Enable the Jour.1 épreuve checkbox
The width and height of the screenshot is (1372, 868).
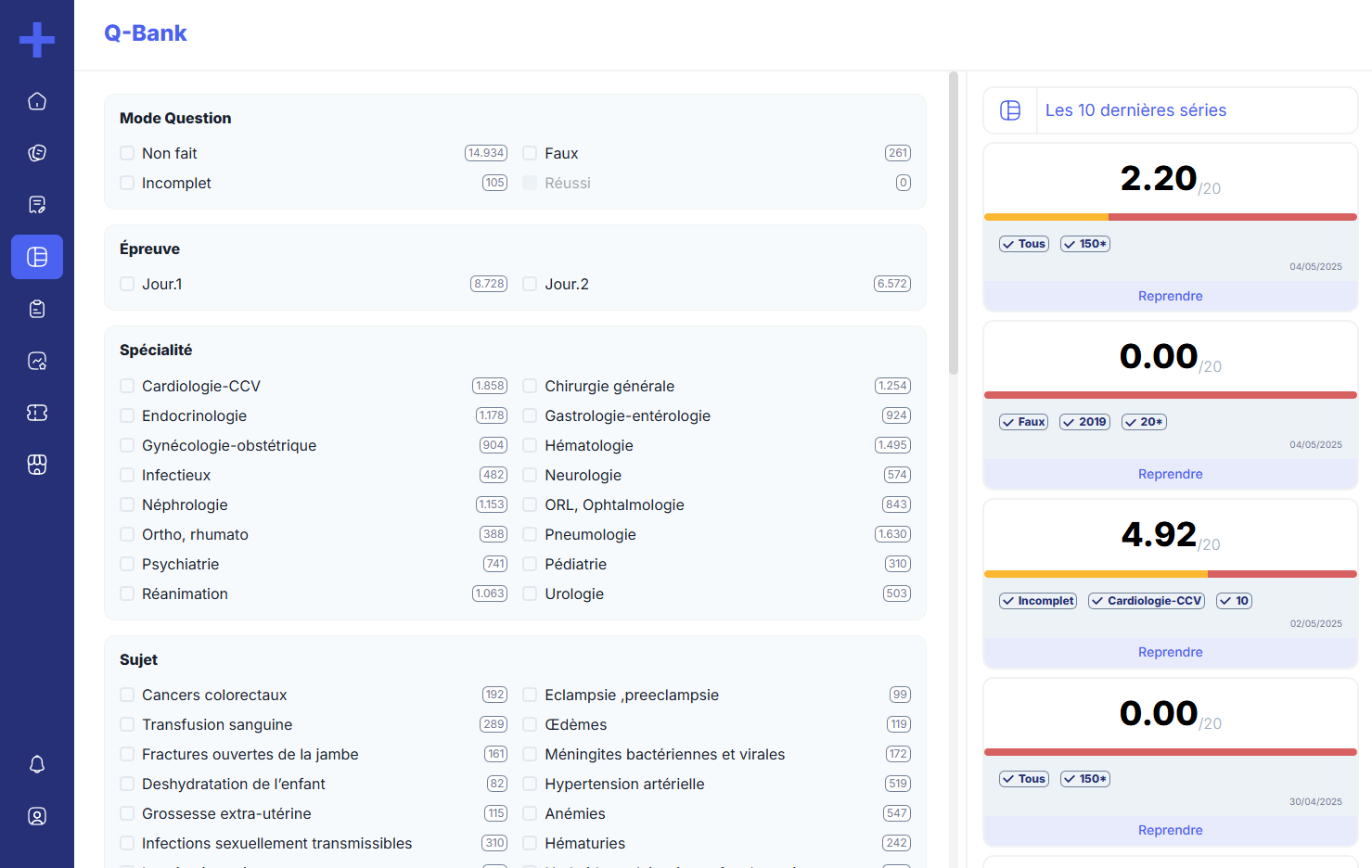tap(127, 284)
